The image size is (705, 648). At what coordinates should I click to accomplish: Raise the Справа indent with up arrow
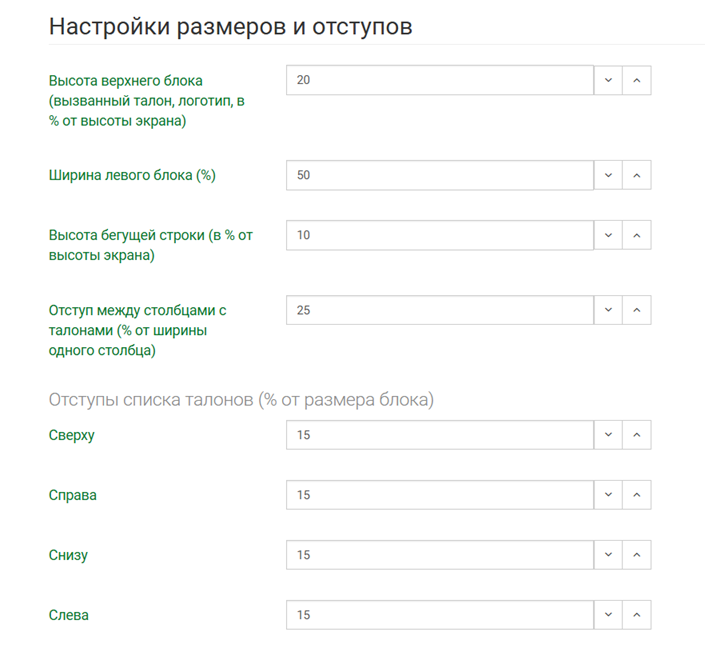pos(637,495)
